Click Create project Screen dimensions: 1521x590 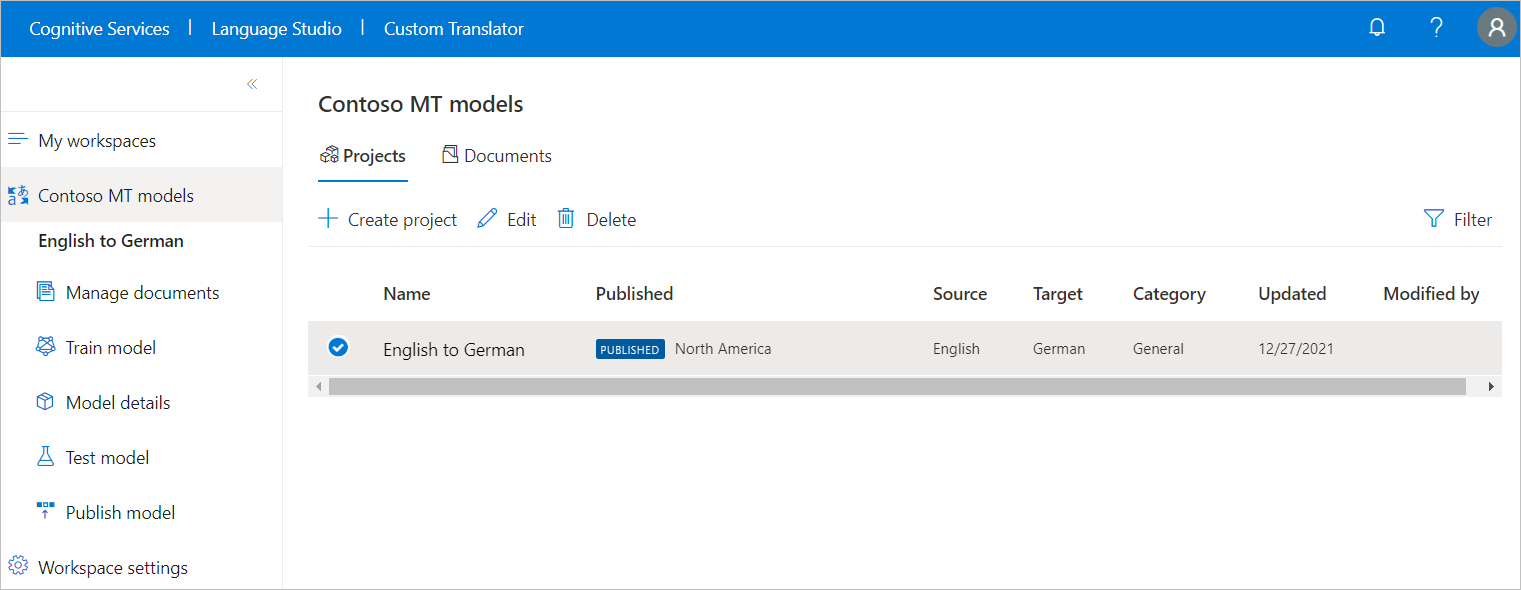[x=387, y=218]
